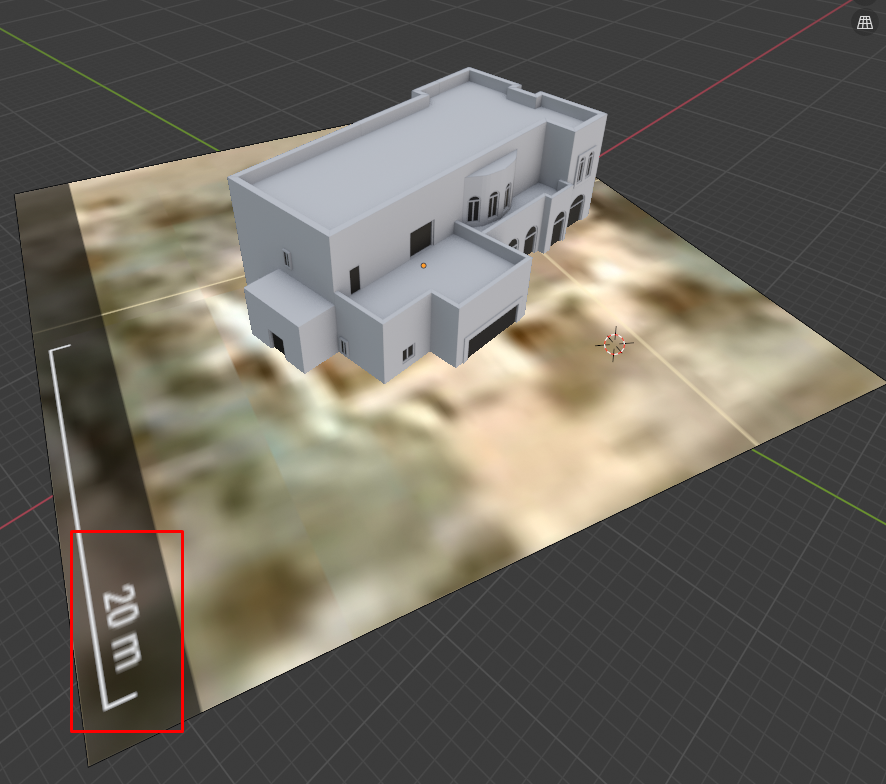The image size is (886, 784).
Task: Click the wide dark doorway above the terrace
Action: coord(420,239)
